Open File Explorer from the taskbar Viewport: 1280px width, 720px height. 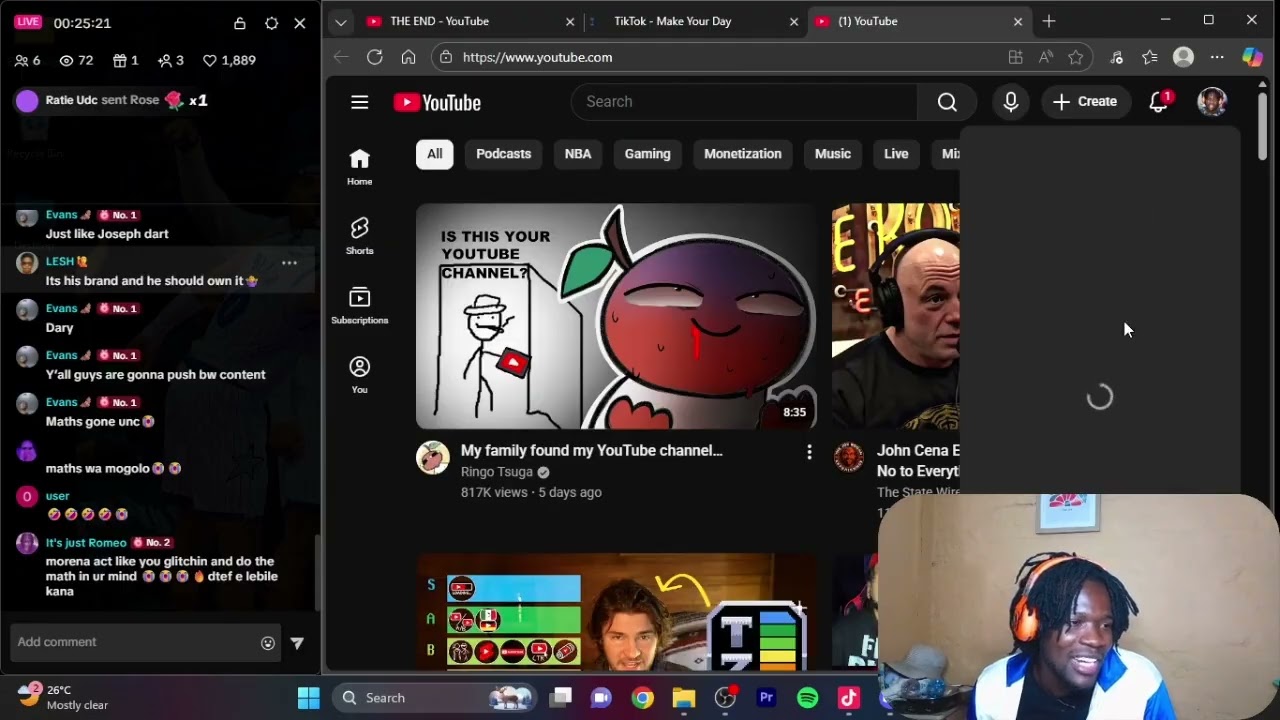click(x=683, y=698)
